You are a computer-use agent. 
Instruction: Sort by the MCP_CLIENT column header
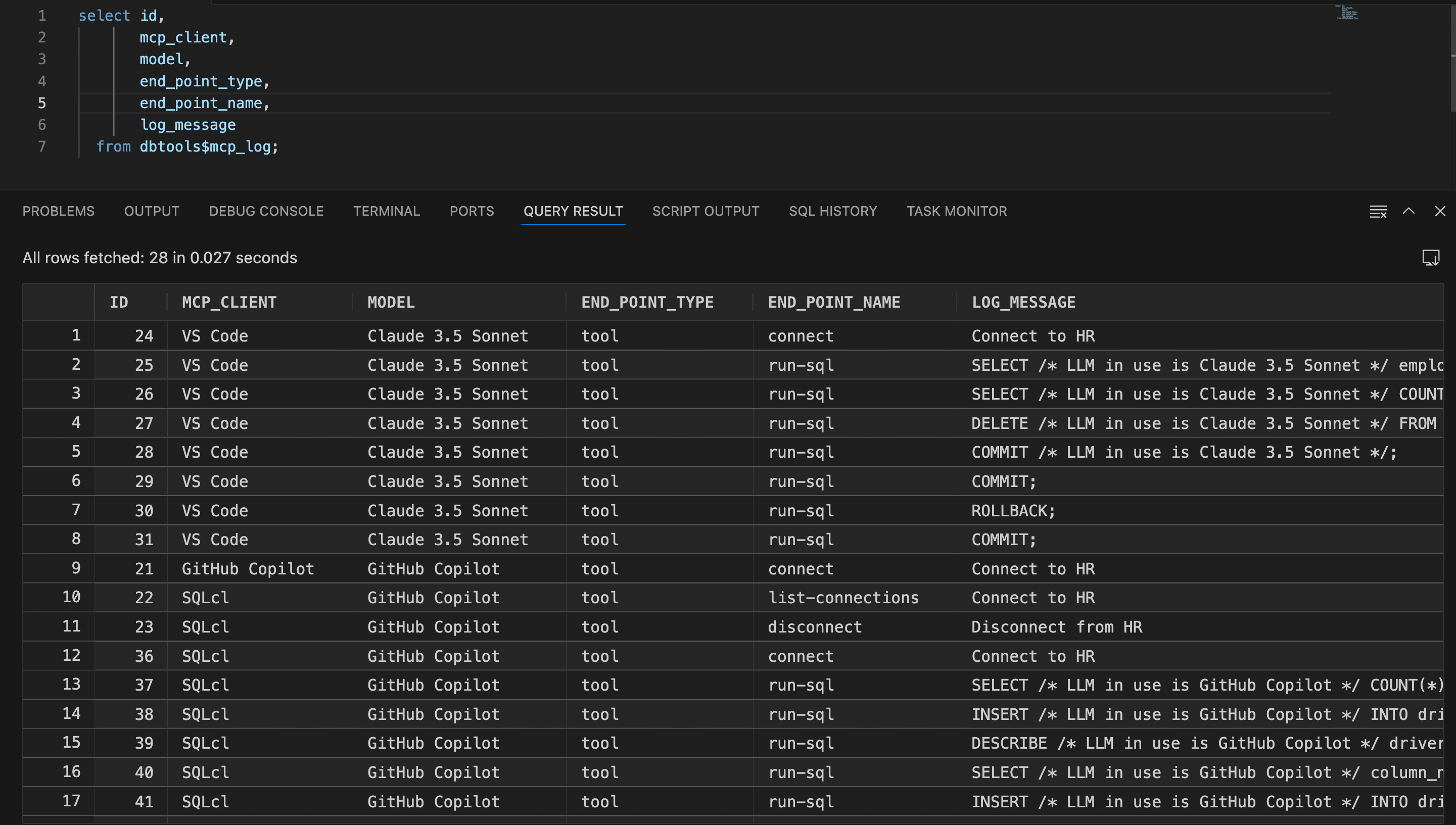pyautogui.click(x=229, y=302)
